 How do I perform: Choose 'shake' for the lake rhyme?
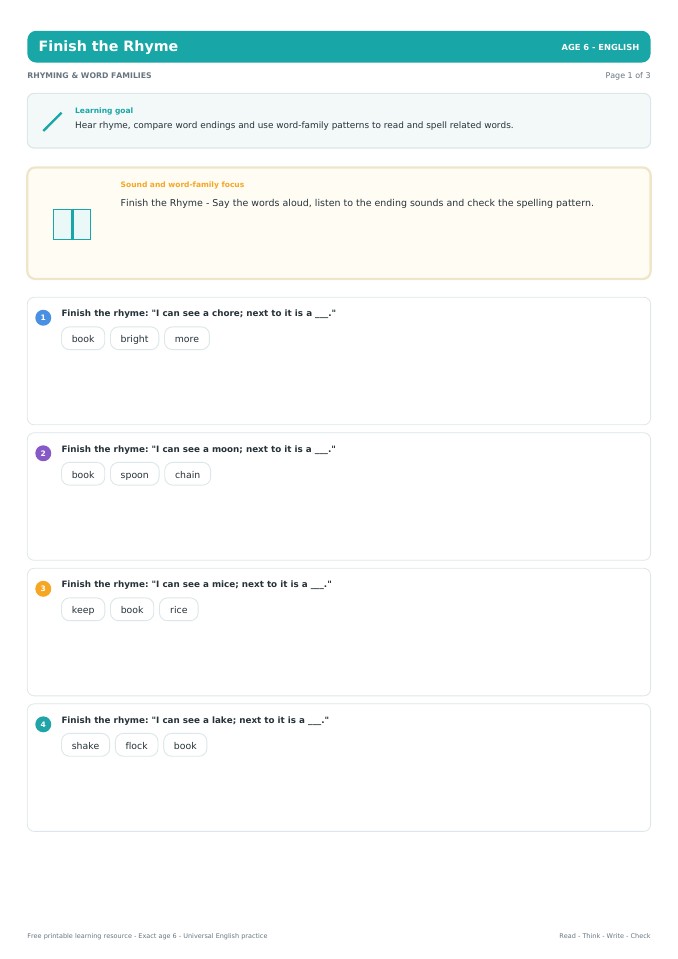[x=86, y=746]
